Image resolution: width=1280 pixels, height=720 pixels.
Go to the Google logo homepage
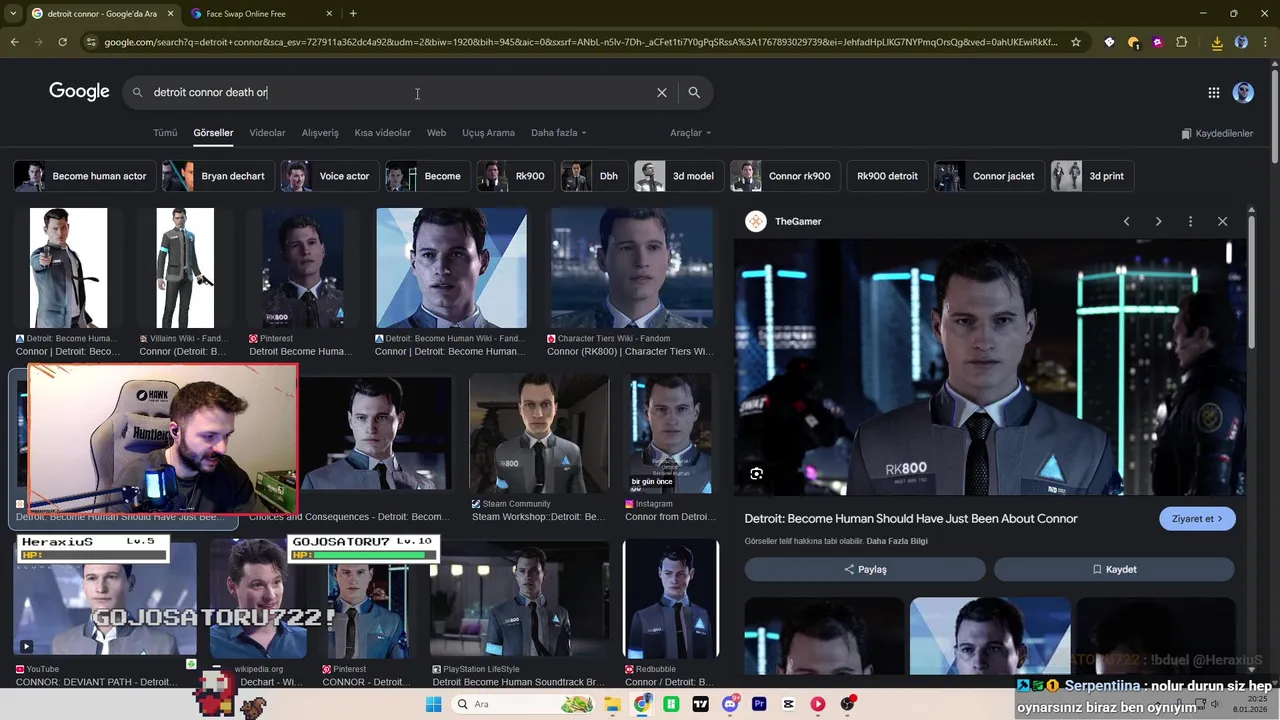pyautogui.click(x=79, y=92)
